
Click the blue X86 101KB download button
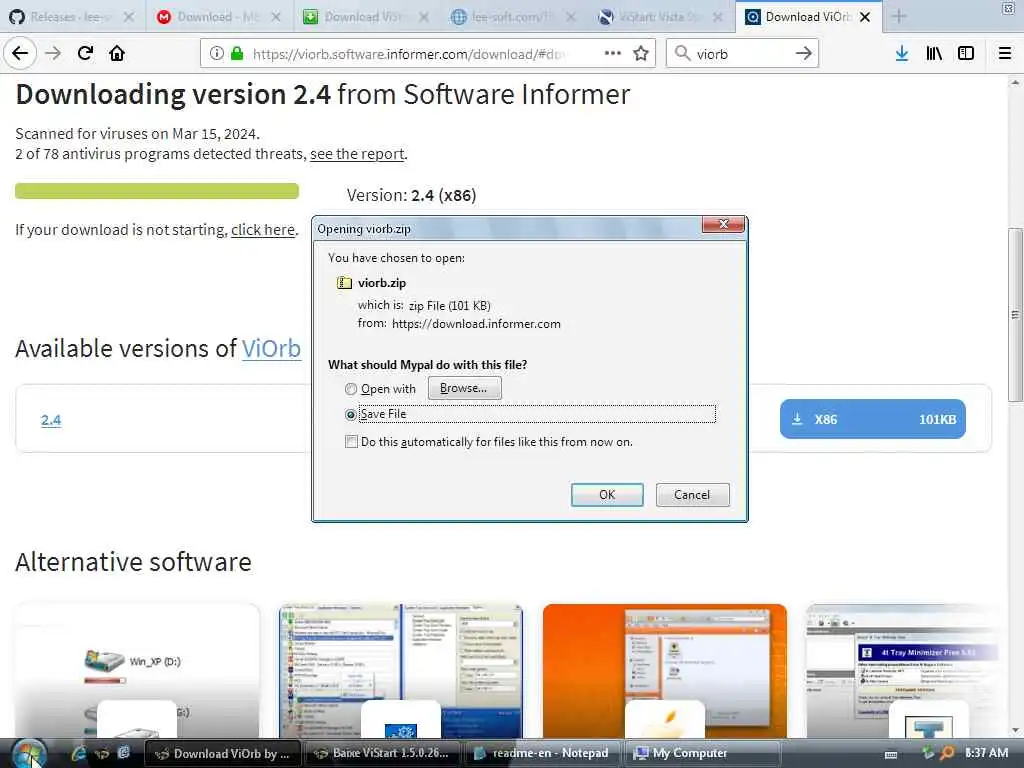(872, 419)
